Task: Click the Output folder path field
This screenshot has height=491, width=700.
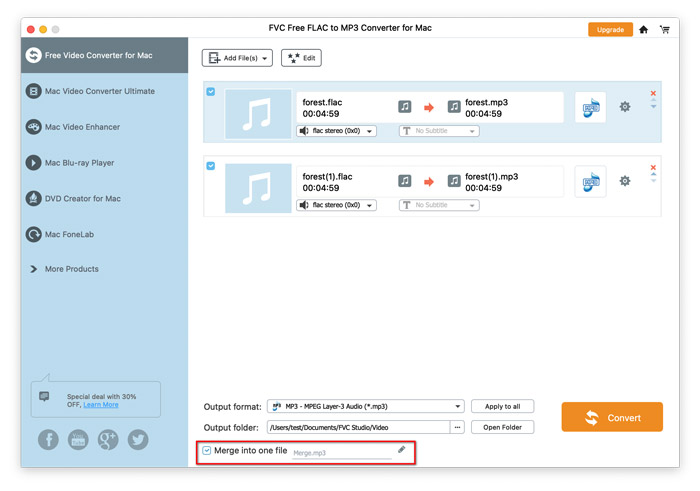Action: [358, 428]
